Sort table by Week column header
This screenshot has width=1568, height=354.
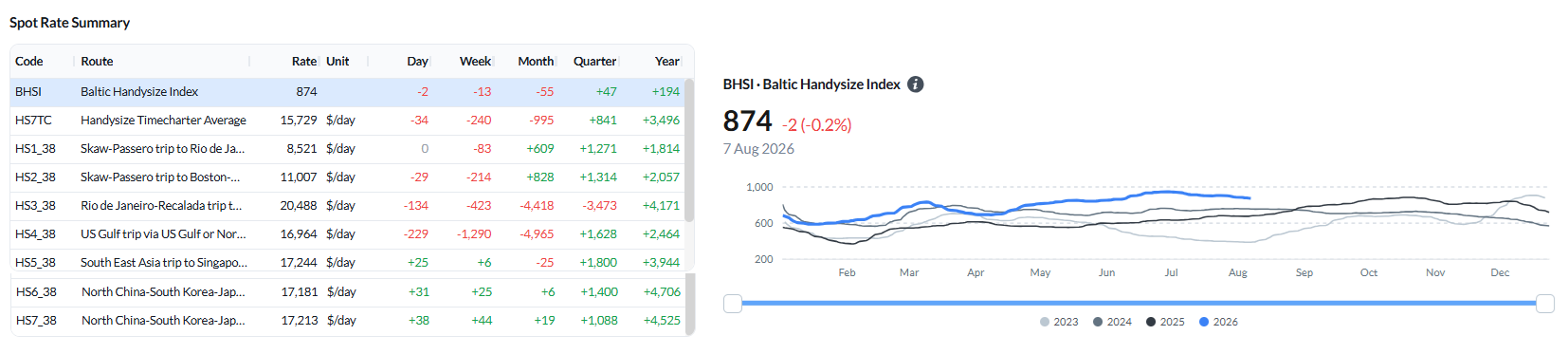[475, 62]
